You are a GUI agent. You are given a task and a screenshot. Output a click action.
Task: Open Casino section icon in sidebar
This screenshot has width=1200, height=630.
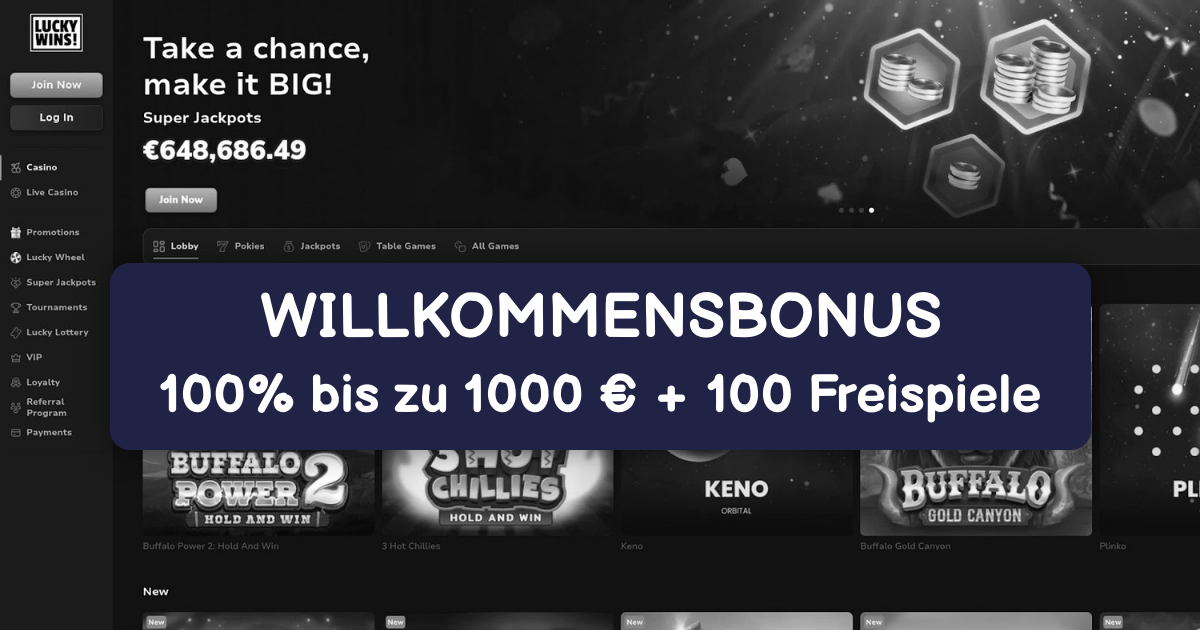16,168
